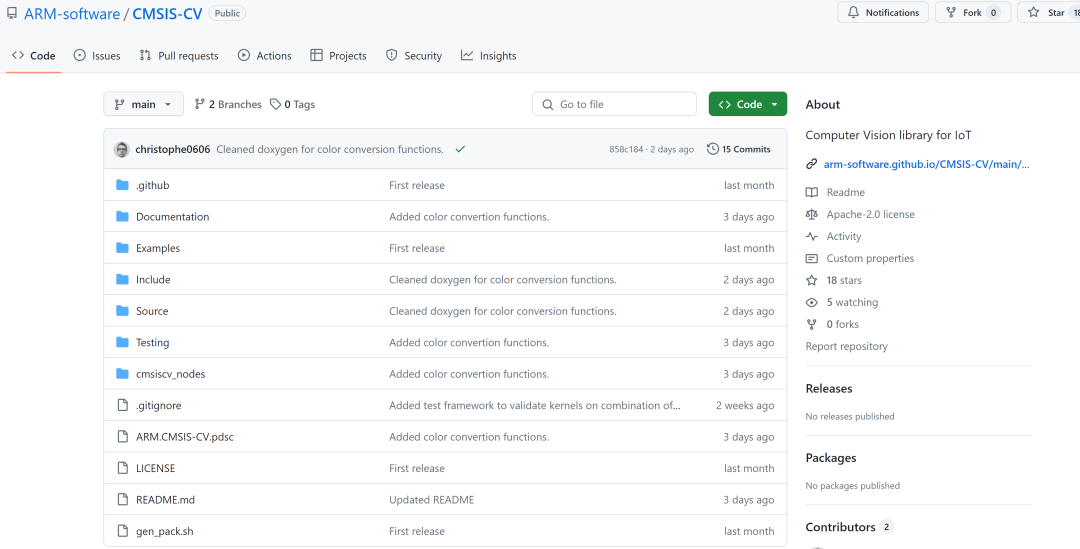The height and width of the screenshot is (549, 1080).
Task: Click the fork icon next to 0 forks
Action: [x=812, y=324]
